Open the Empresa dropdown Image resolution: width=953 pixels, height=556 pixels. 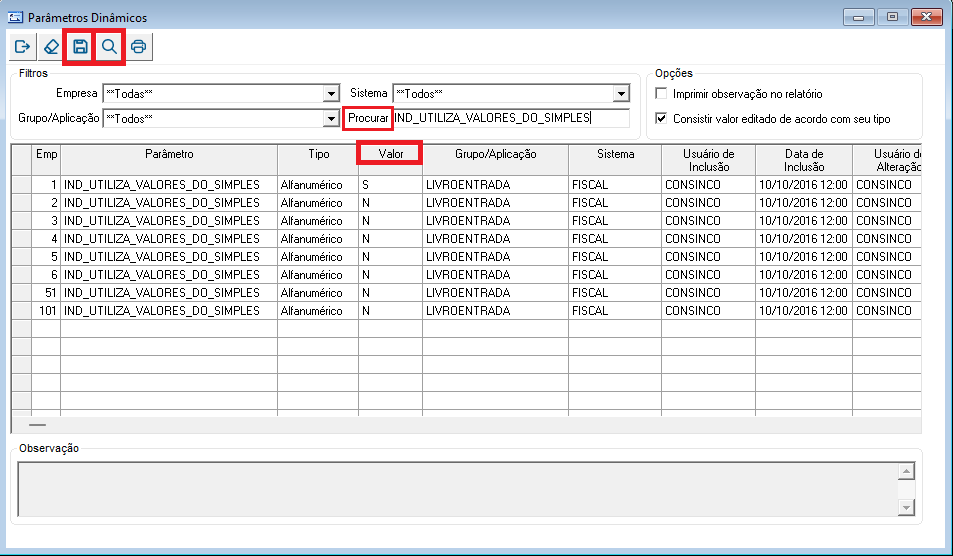tap(331, 94)
